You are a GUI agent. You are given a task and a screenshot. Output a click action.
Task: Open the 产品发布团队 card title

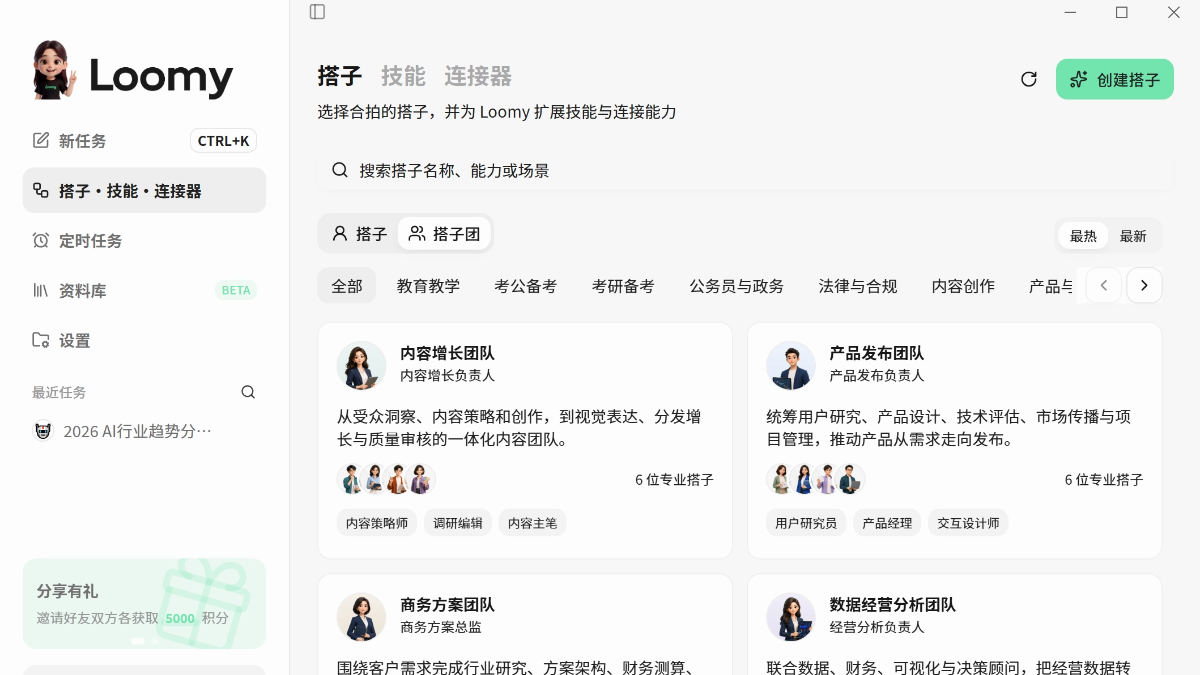click(877, 353)
